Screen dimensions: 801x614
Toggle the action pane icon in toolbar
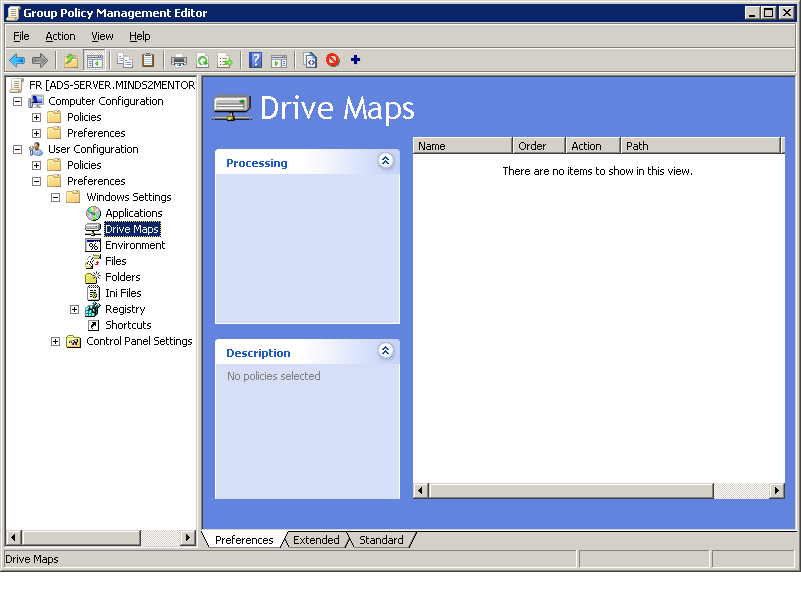(x=279, y=60)
